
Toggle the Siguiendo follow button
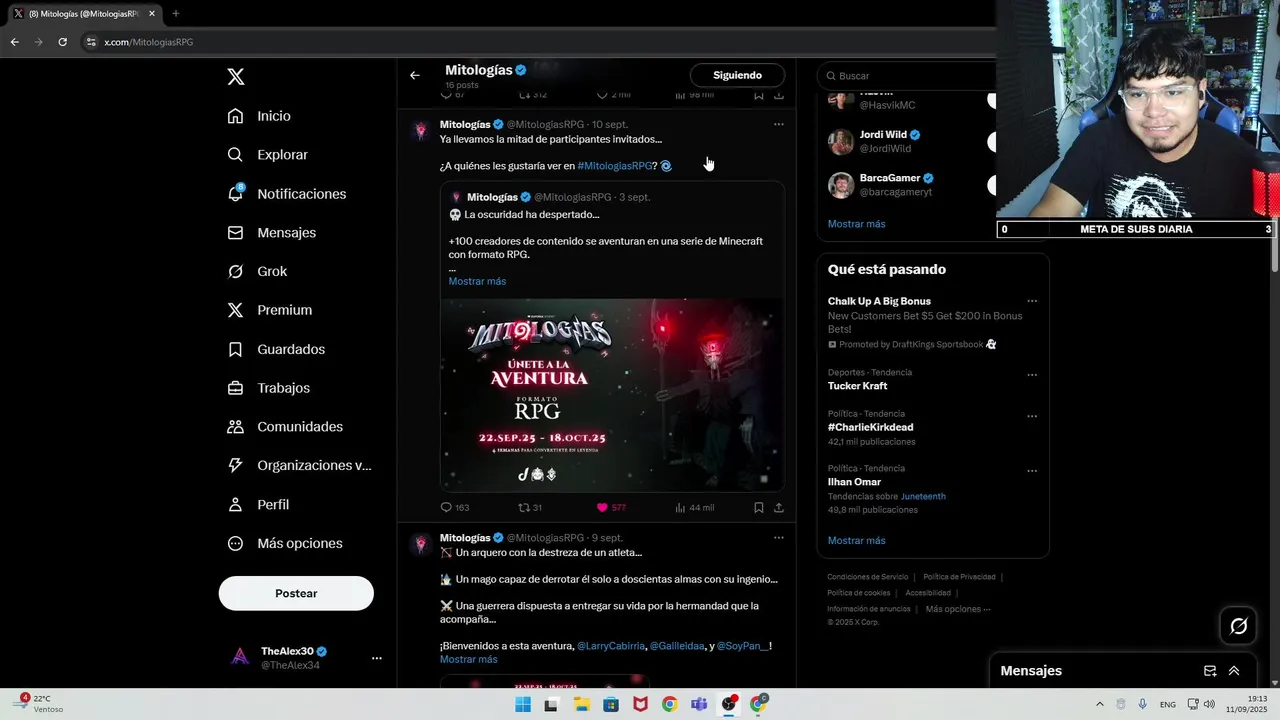point(737,75)
